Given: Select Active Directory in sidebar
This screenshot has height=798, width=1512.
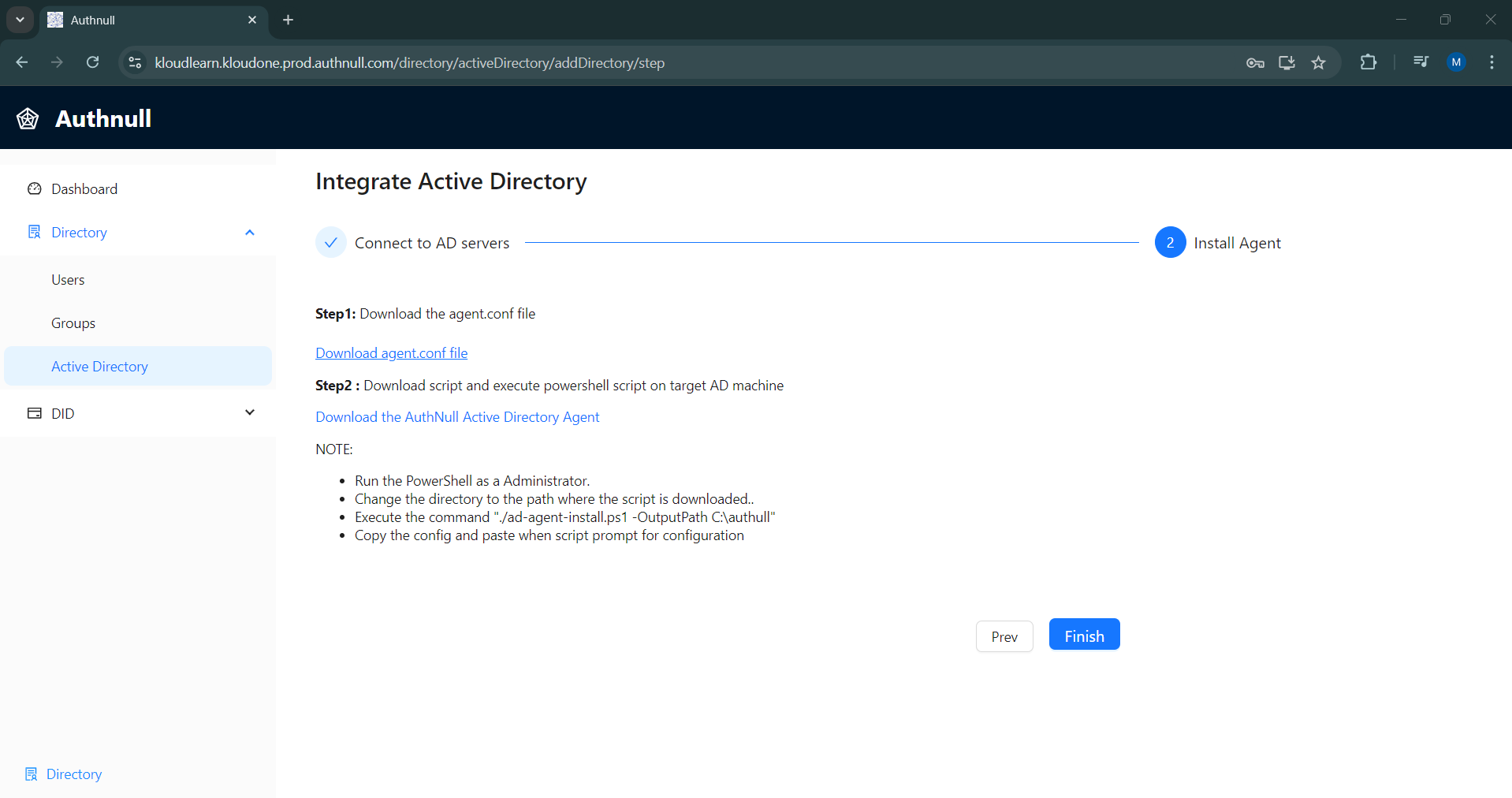Looking at the screenshot, I should [138, 366].
